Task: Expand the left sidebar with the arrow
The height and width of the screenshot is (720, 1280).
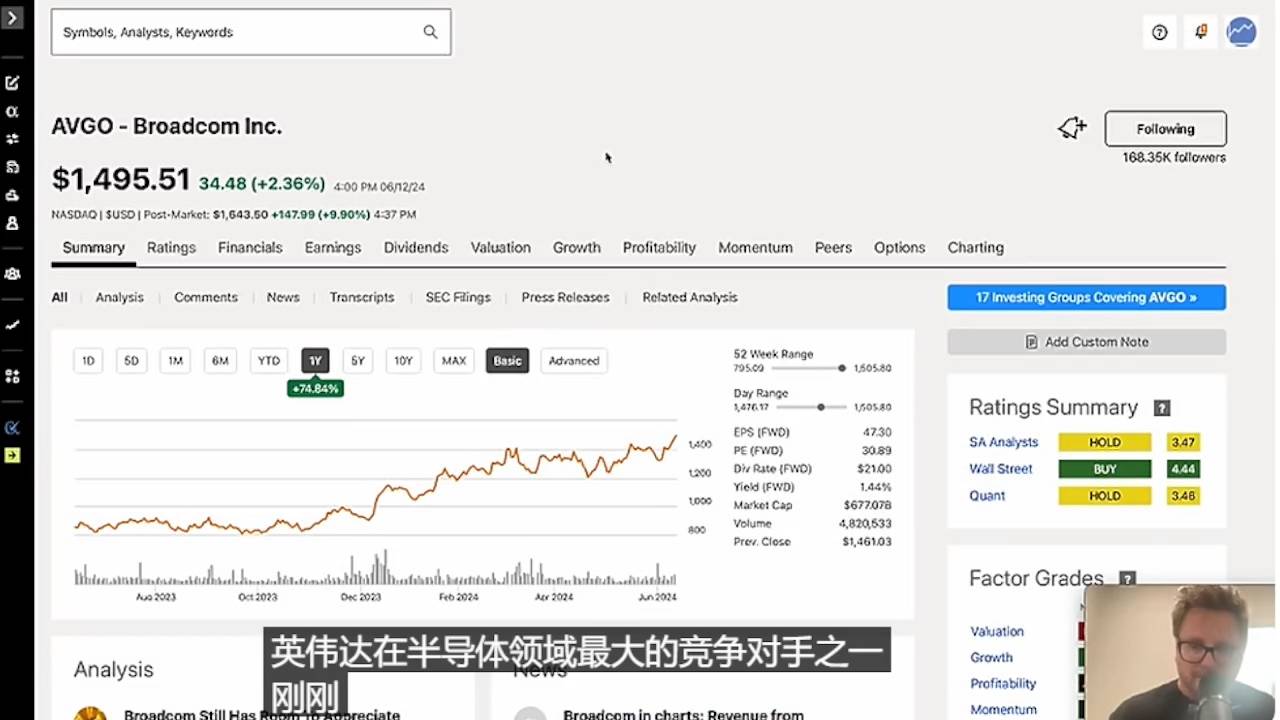Action: [12, 17]
